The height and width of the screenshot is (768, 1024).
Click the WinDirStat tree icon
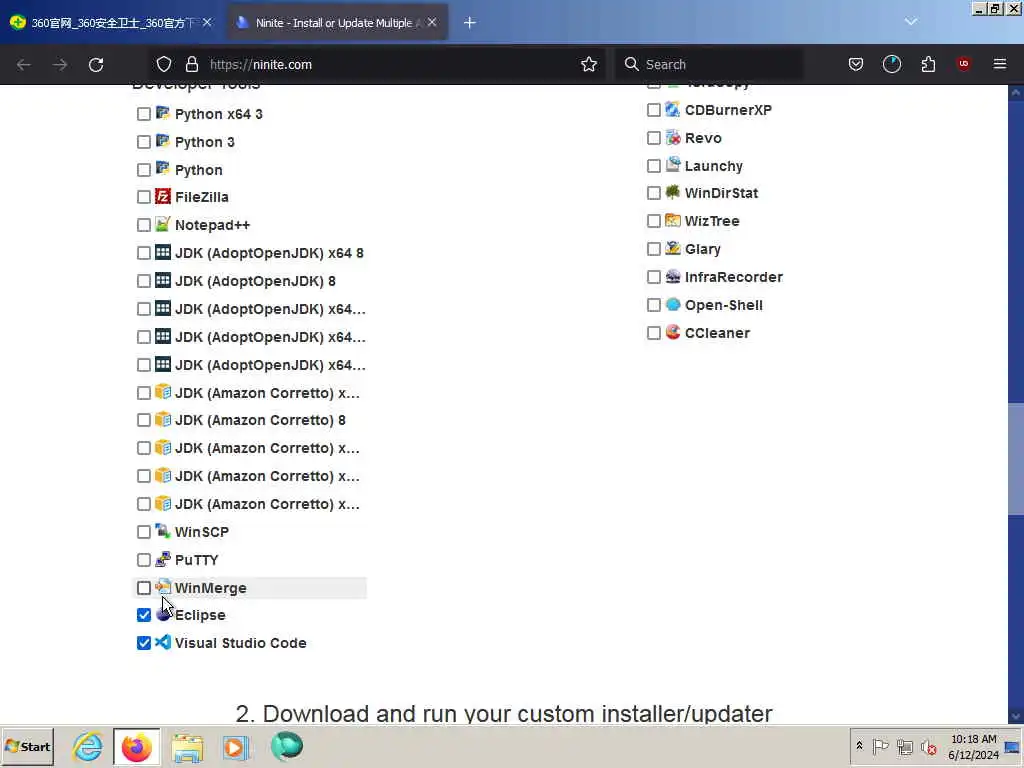673,192
